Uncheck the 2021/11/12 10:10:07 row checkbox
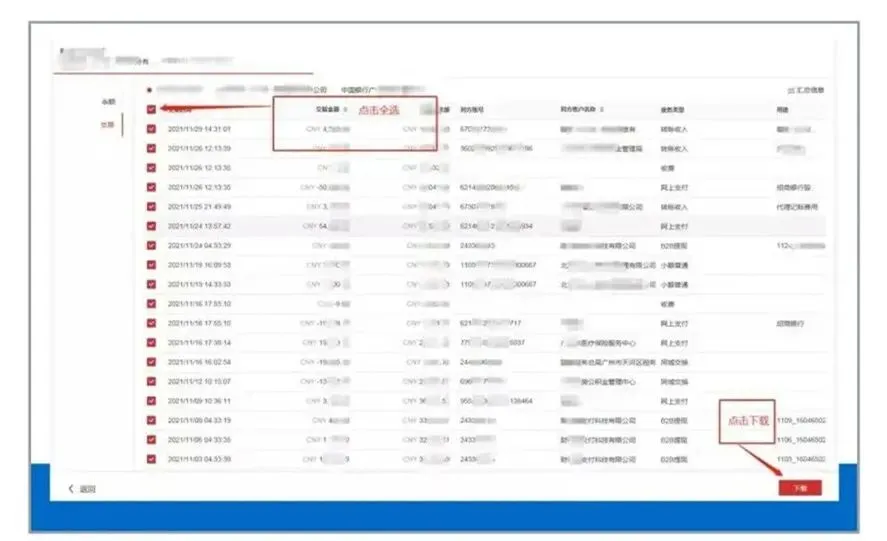887x541 pixels. 151,381
